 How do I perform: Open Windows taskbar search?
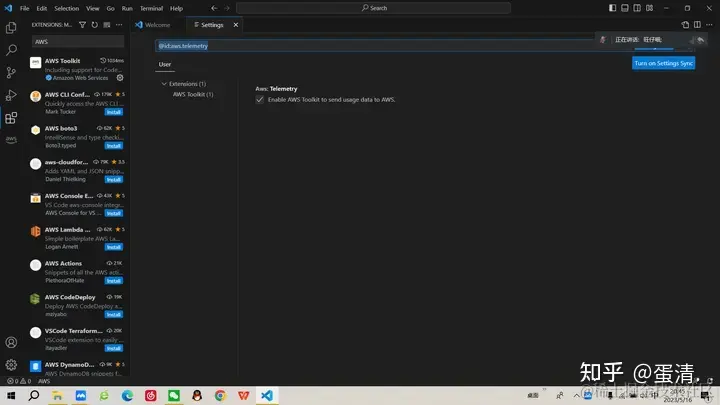pos(34,395)
